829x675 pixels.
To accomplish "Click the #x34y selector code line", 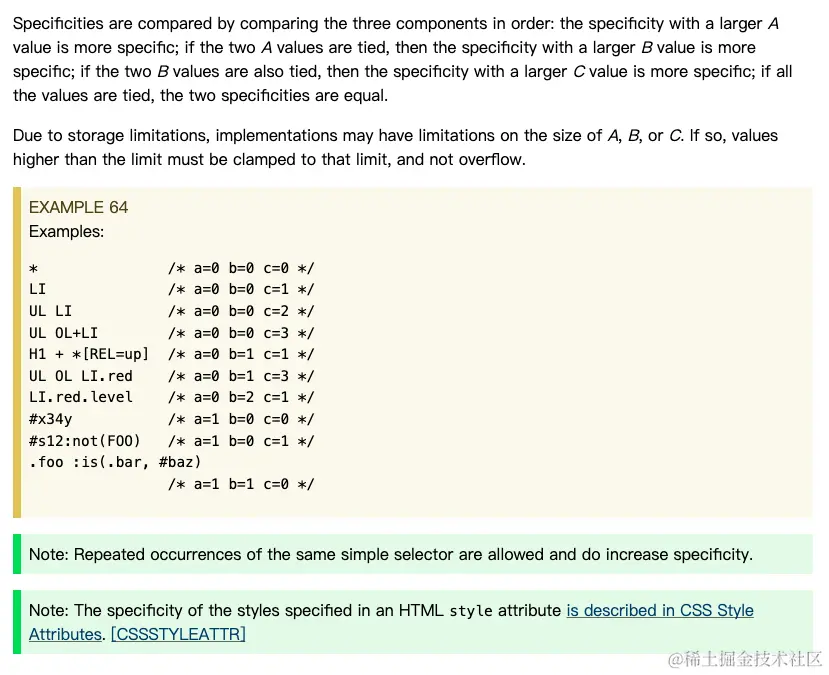I will coord(172,419).
